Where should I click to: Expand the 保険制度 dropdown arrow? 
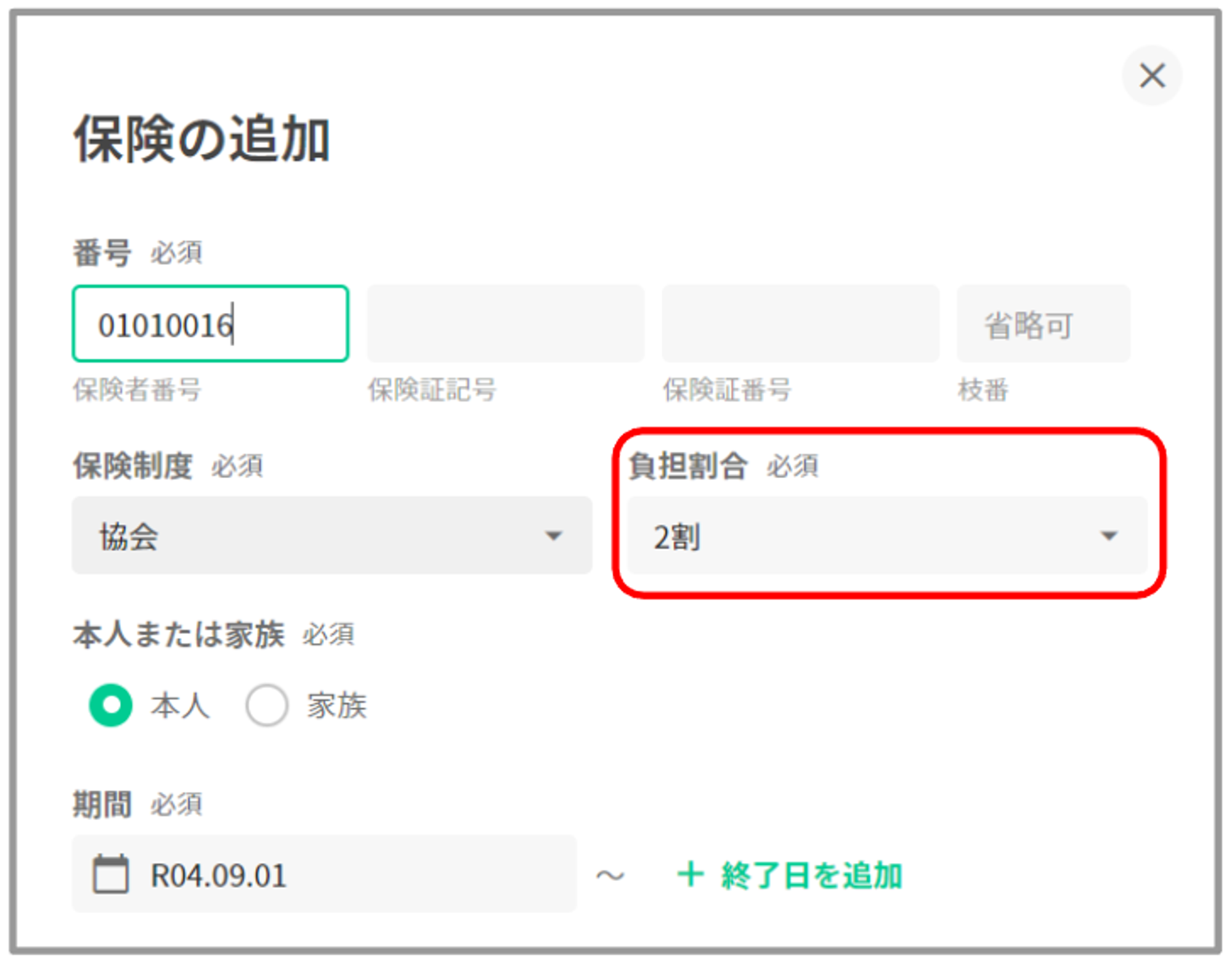[554, 536]
